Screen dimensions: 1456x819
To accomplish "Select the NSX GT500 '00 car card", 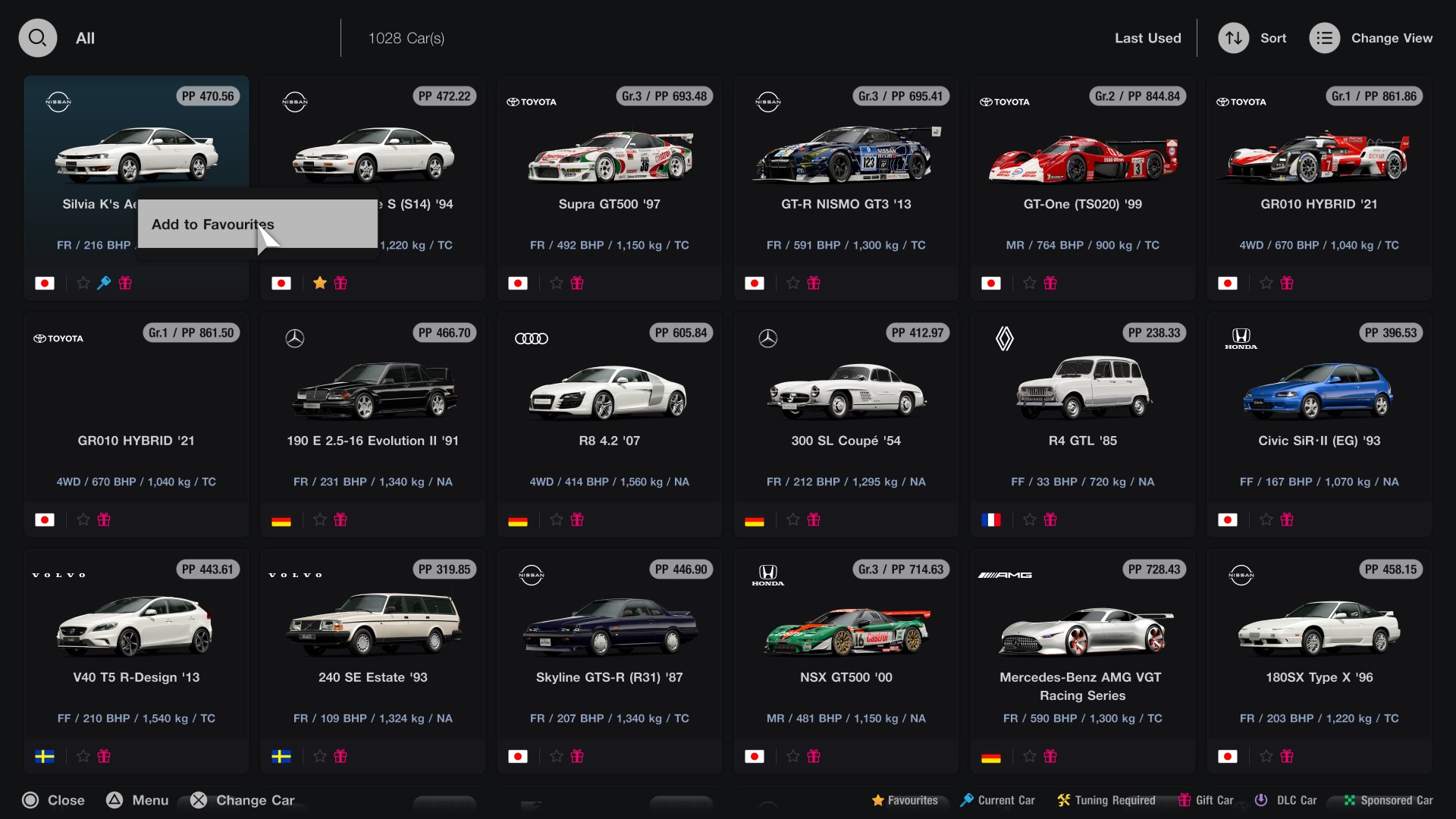I will point(846,661).
